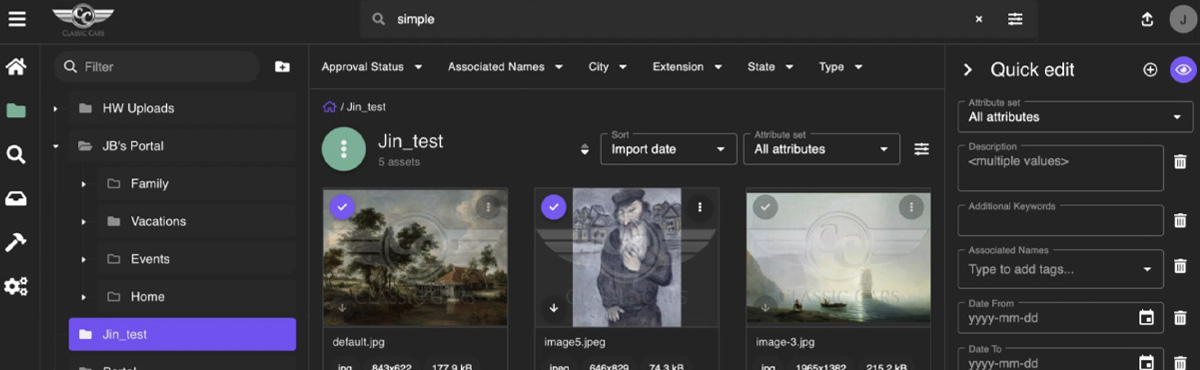Viewport: 1200px width, 370px height.
Task: Download image5.jpeg using the arrow icon
Action: click(553, 308)
